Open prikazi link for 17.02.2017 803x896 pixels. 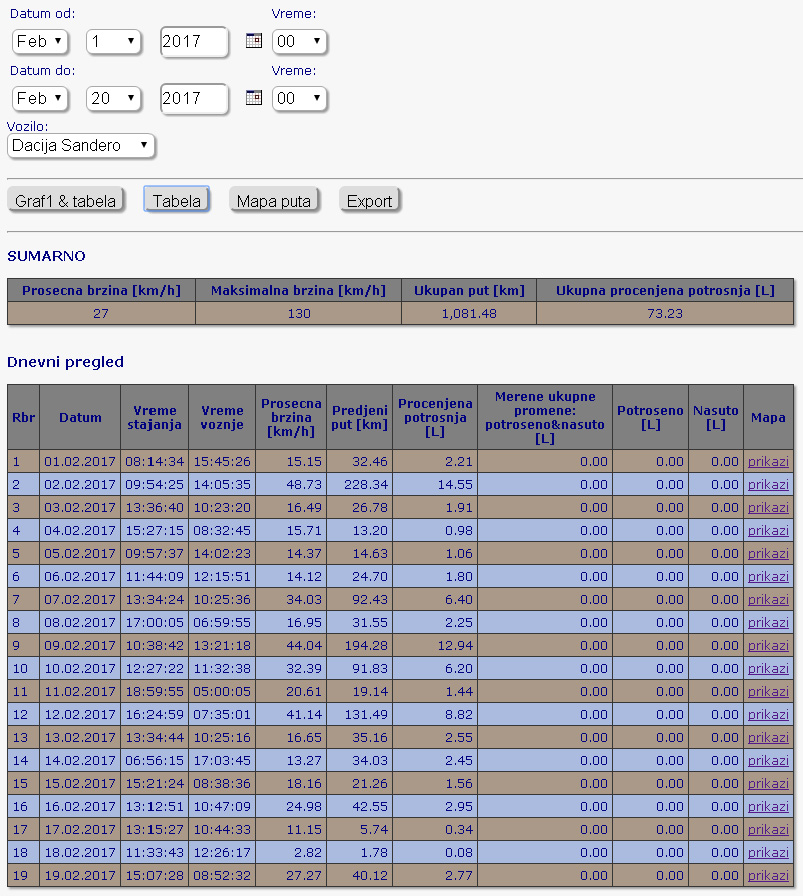tap(768, 829)
